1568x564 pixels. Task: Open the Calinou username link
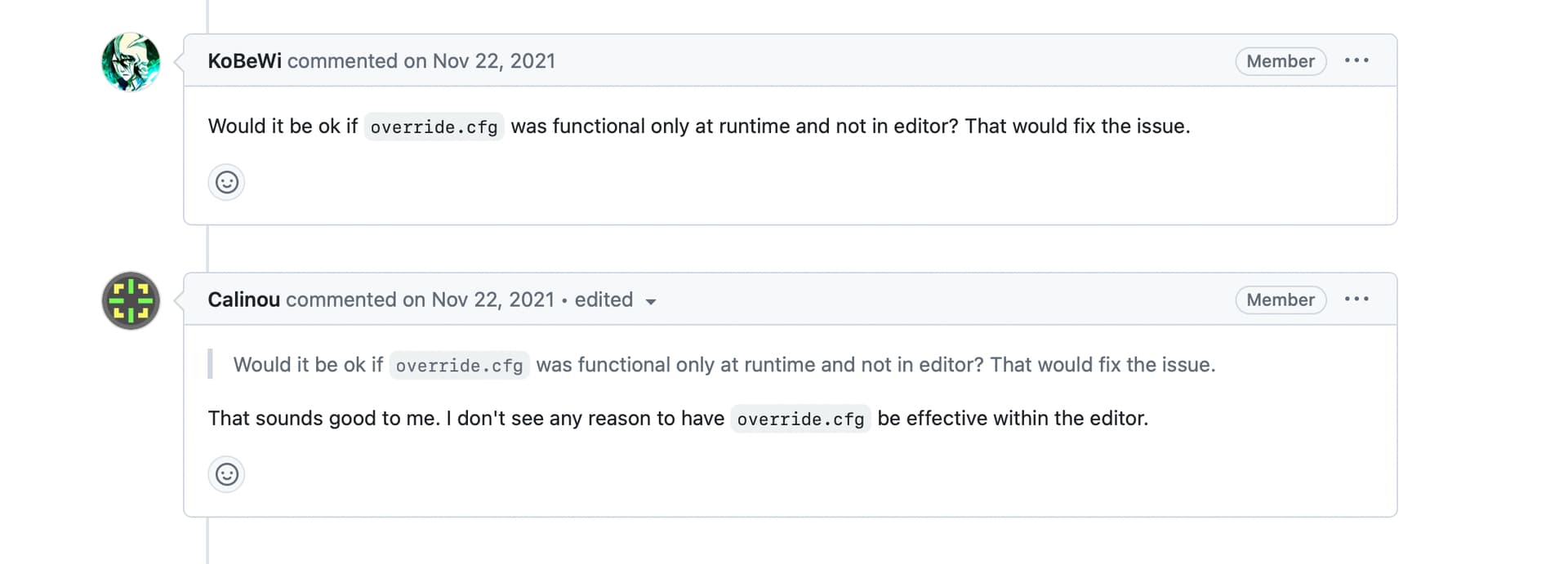click(x=243, y=300)
